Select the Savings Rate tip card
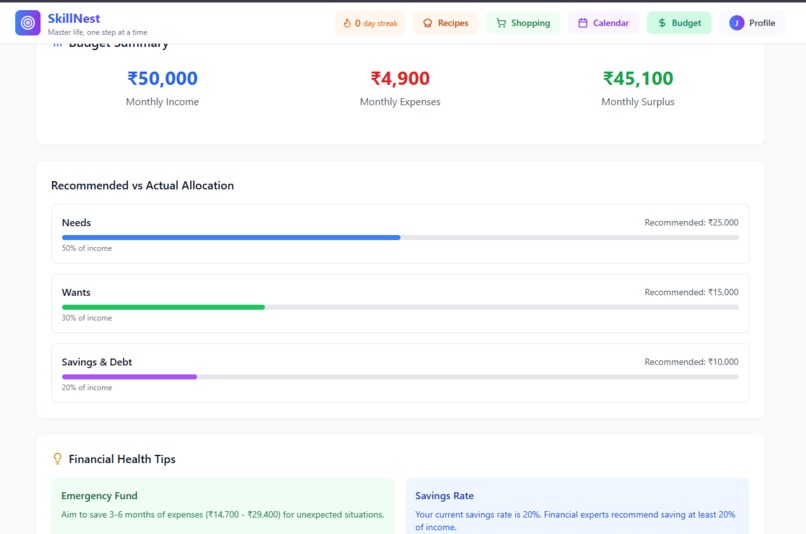The width and height of the screenshot is (806, 534). pyautogui.click(x=577, y=506)
